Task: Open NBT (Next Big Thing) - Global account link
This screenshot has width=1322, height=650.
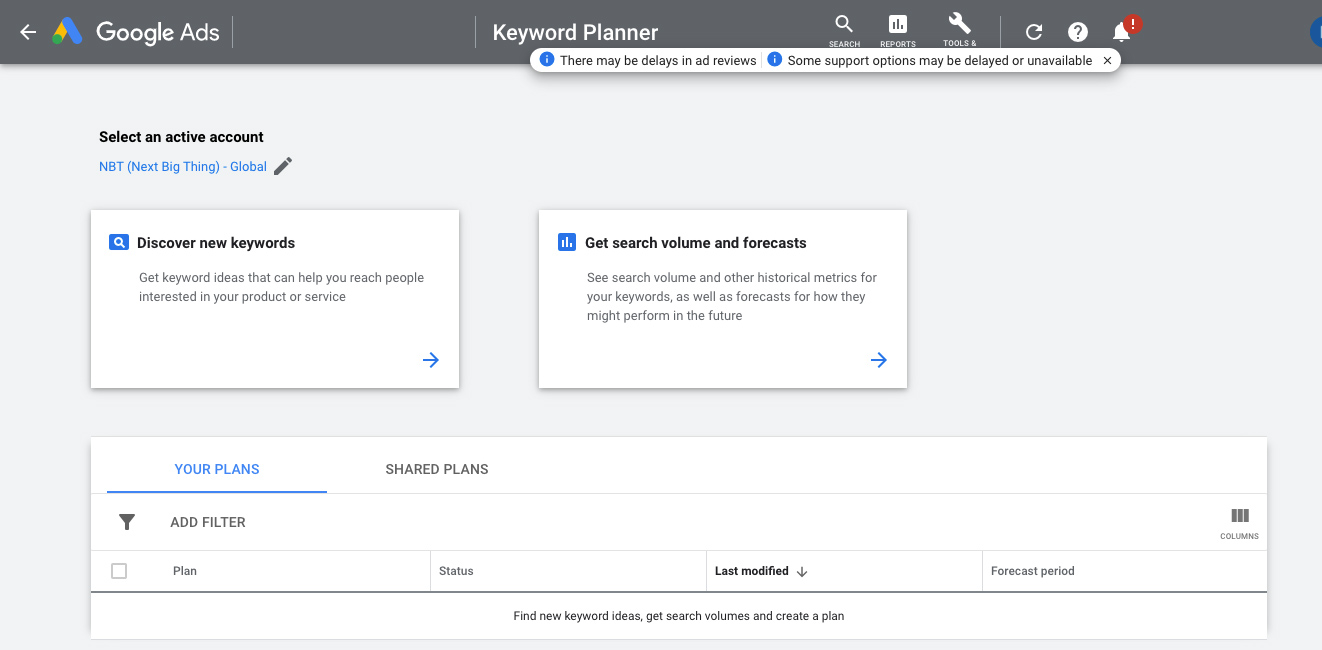Action: (183, 167)
